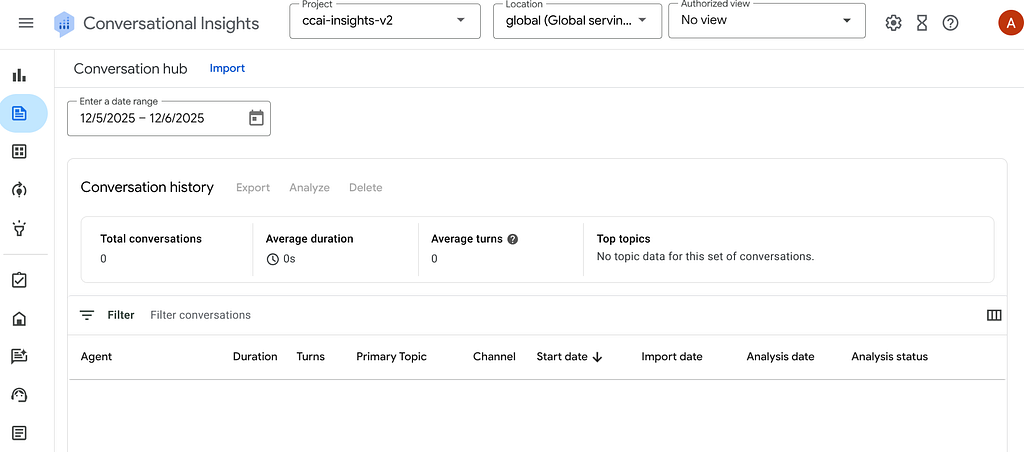Open the account avatar labeled A
The width and height of the screenshot is (1024, 452).
coord(1010,23)
